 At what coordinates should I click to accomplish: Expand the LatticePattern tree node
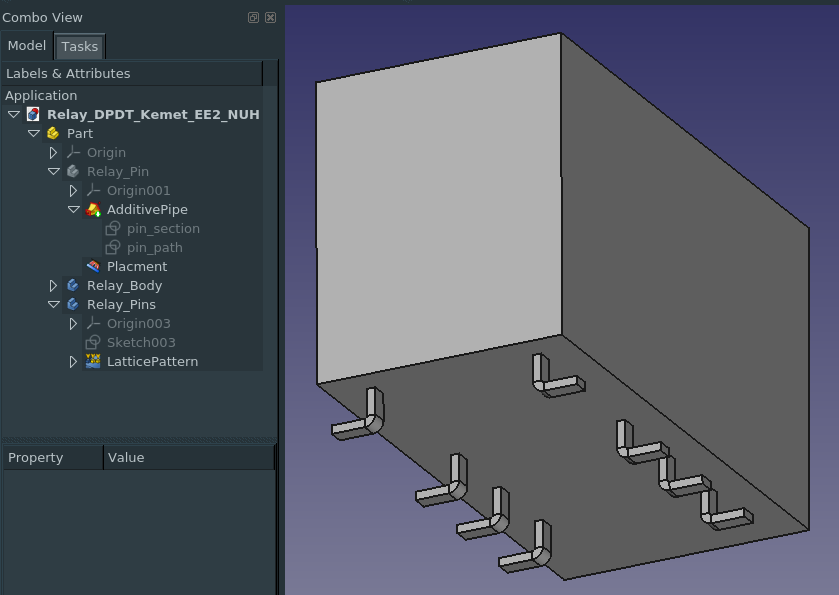click(73, 362)
